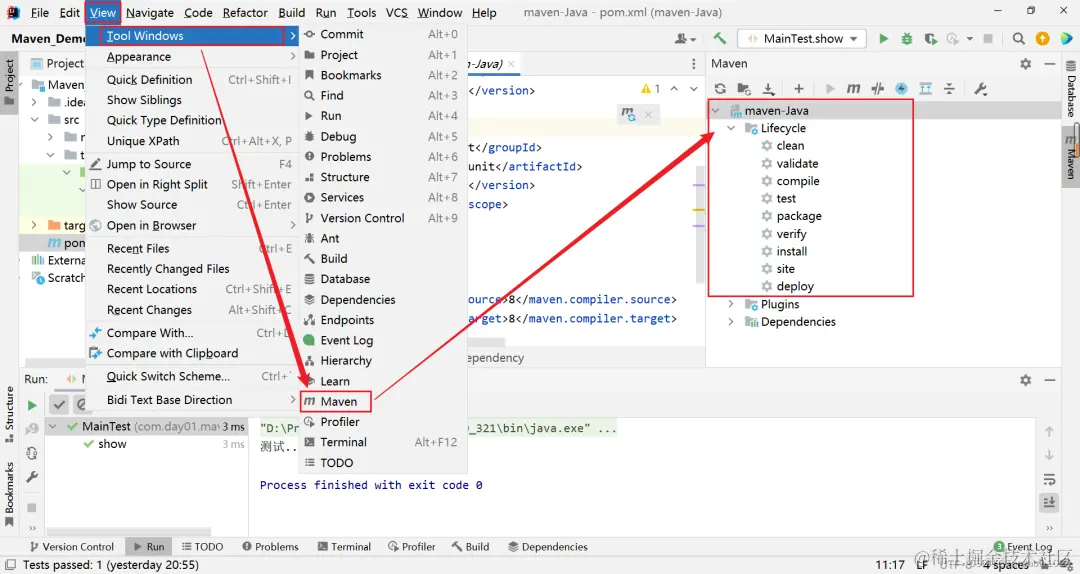Expand the Plugins node in the Maven panel
Image resolution: width=1080 pixels, height=574 pixels.
(731, 304)
